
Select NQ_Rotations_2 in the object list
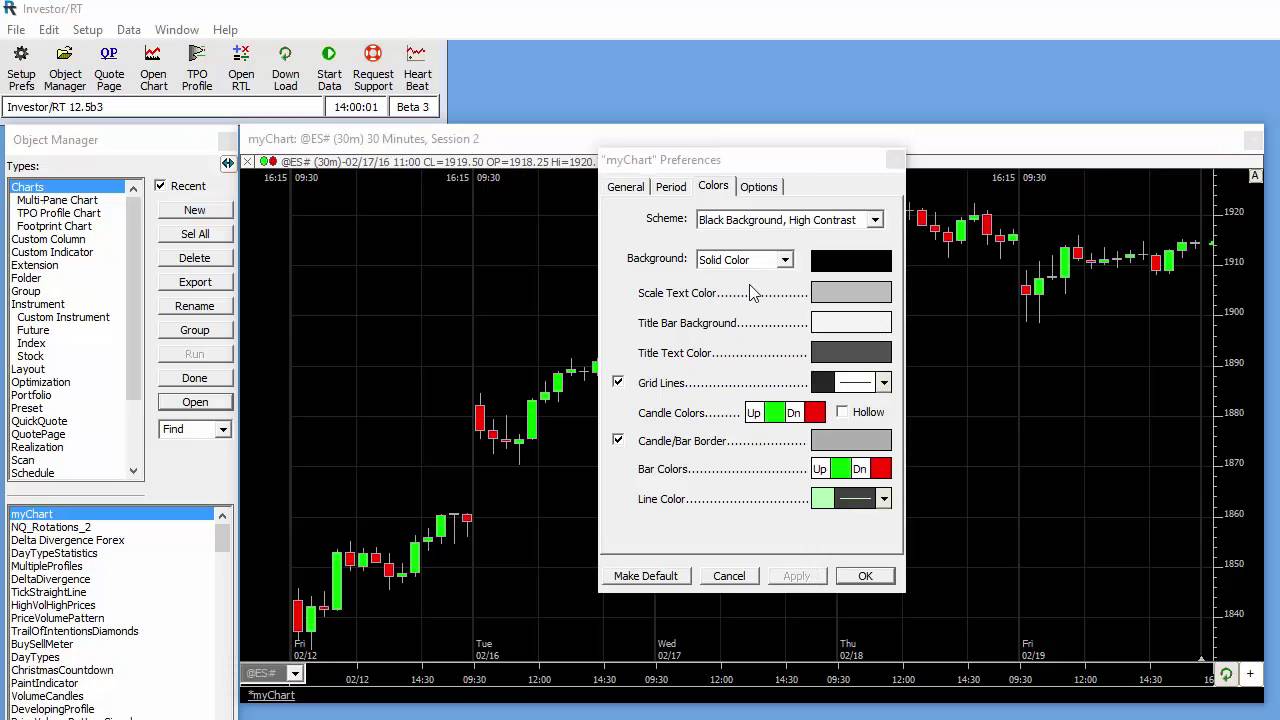pos(51,527)
